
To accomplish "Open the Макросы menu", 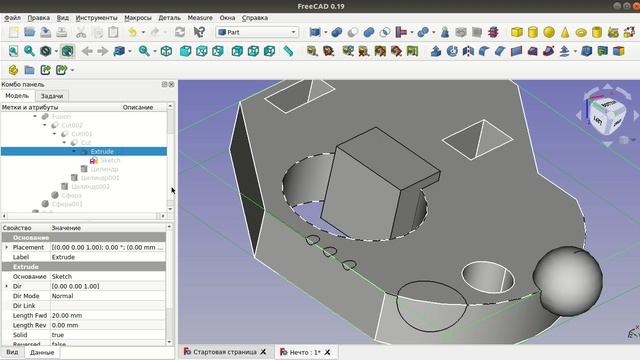I will click(x=138, y=18).
